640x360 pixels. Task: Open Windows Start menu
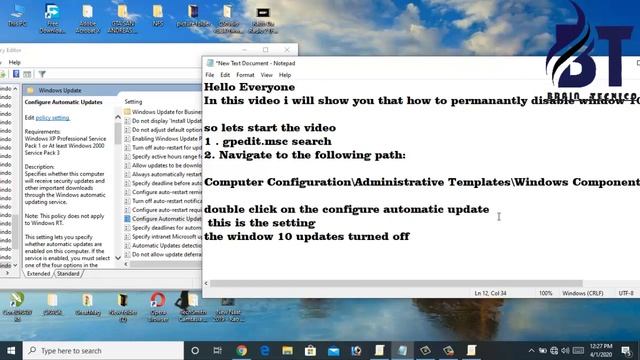tap(11, 351)
